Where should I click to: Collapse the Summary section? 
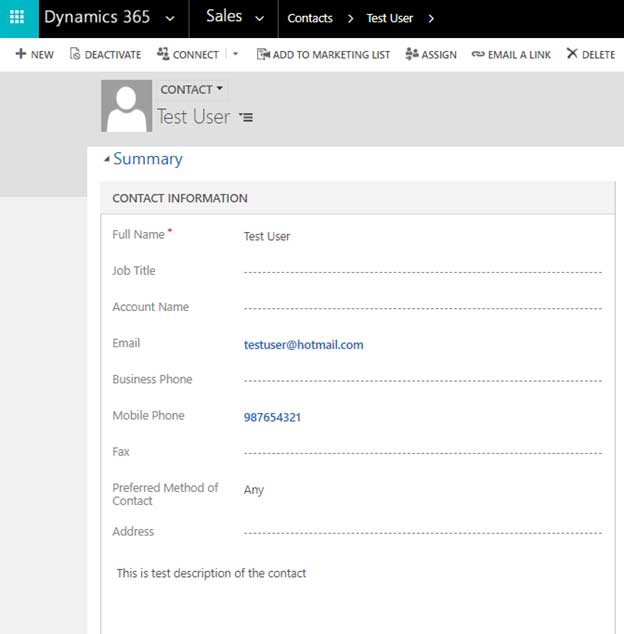click(x=107, y=160)
